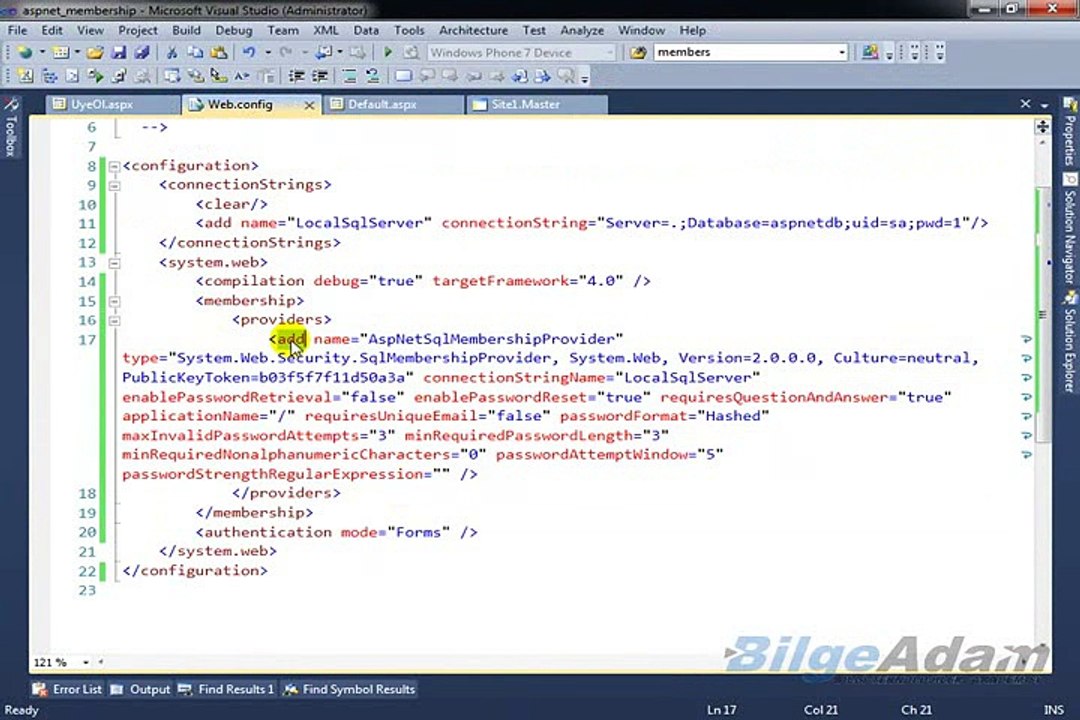Viewport: 1080px width, 720px height.
Task: Click the Open File folder icon
Action: click(94, 52)
